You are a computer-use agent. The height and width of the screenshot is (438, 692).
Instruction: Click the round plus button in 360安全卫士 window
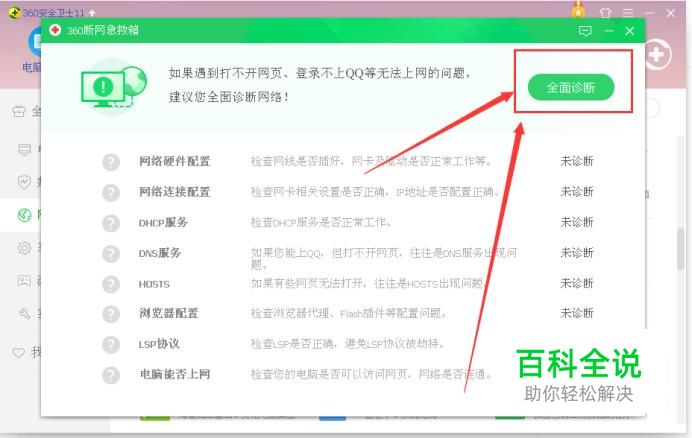(x=658, y=55)
